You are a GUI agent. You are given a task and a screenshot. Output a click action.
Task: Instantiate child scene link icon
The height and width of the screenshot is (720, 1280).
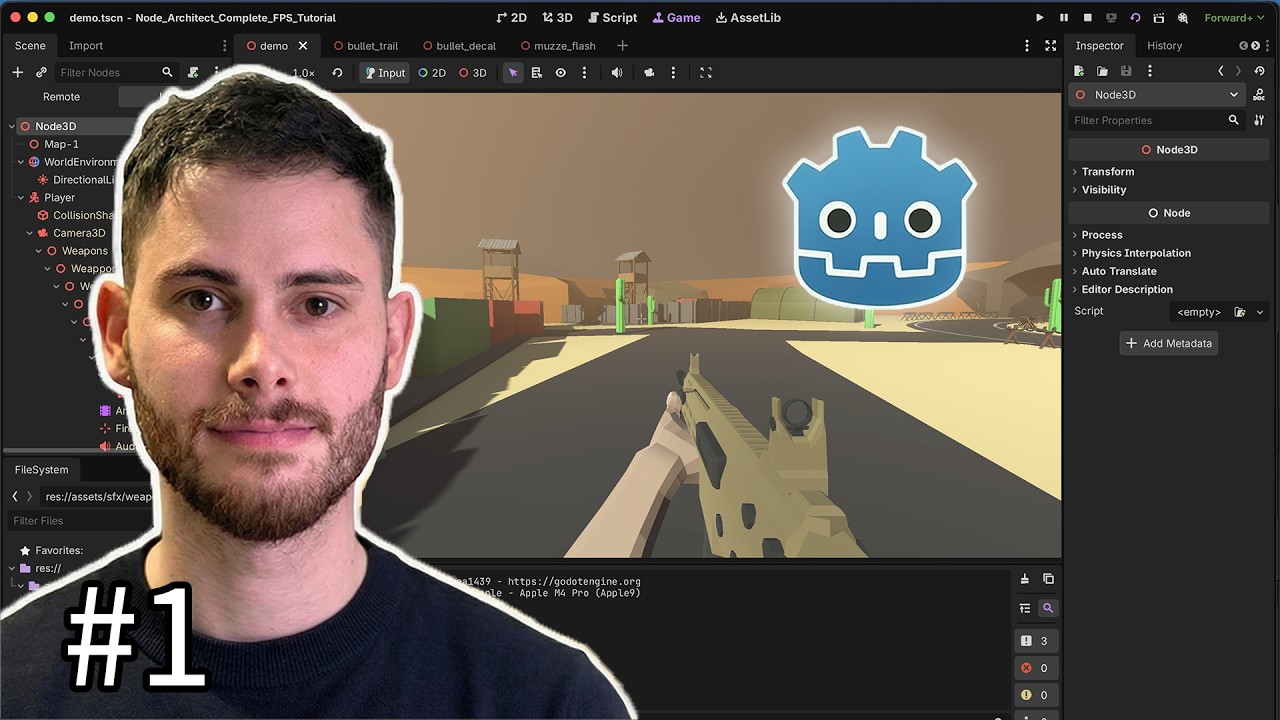41,72
